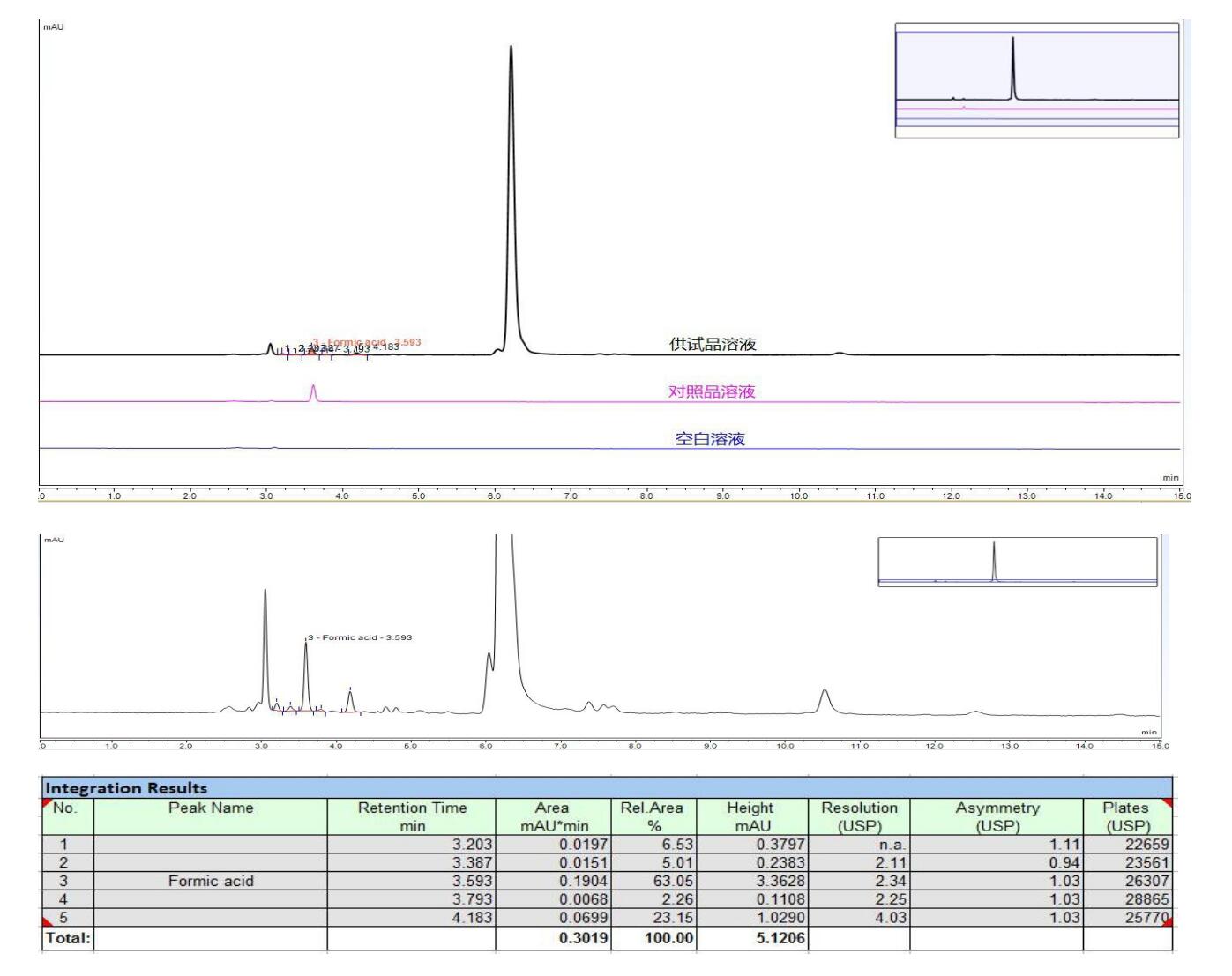Click the overview thumbnail in the upper chromatogram
The height and width of the screenshot is (976, 1232).
tap(1036, 80)
